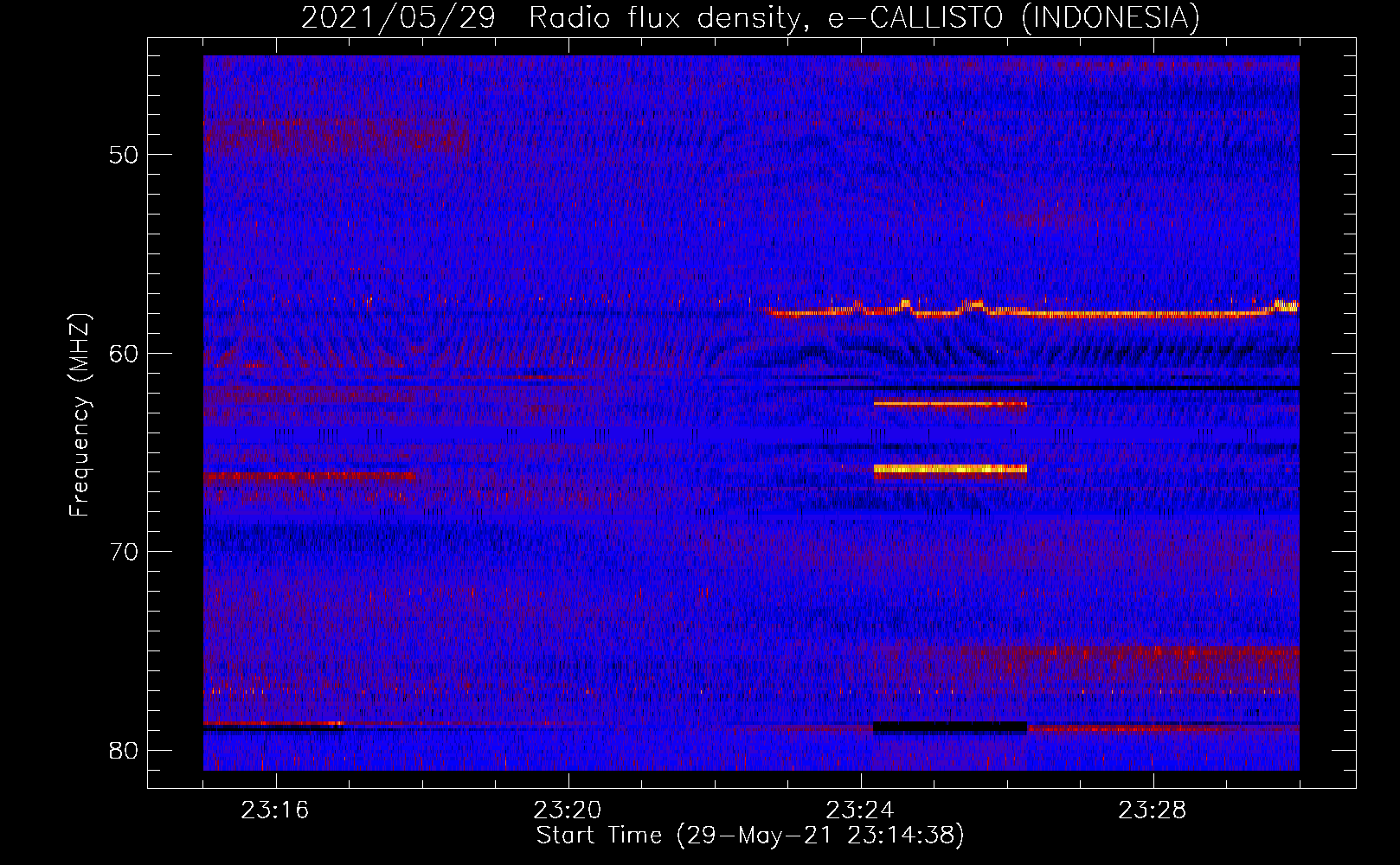This screenshot has height=865, width=1400.
Task: Click the bright yellow emission band near 66 MHz
Action: tap(950, 470)
